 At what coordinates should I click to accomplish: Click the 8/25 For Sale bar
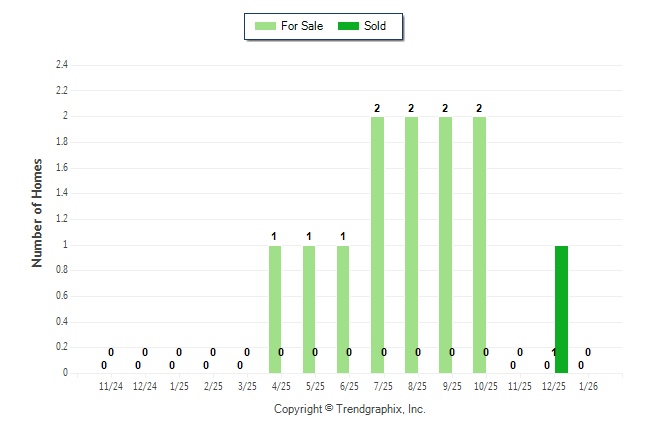tap(411, 245)
